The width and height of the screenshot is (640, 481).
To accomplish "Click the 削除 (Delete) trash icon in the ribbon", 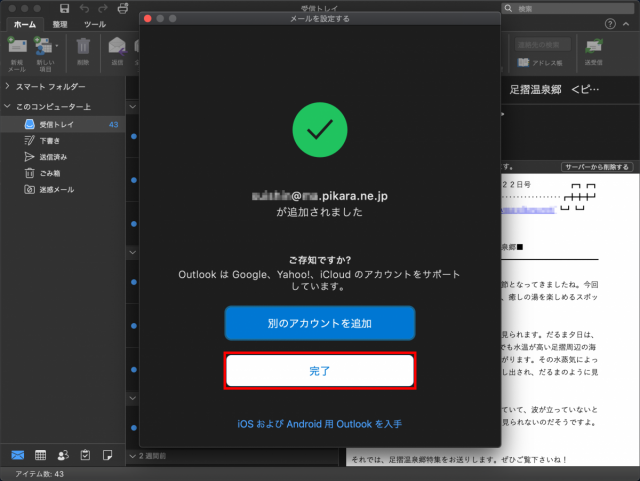I will pyautogui.click(x=83, y=48).
